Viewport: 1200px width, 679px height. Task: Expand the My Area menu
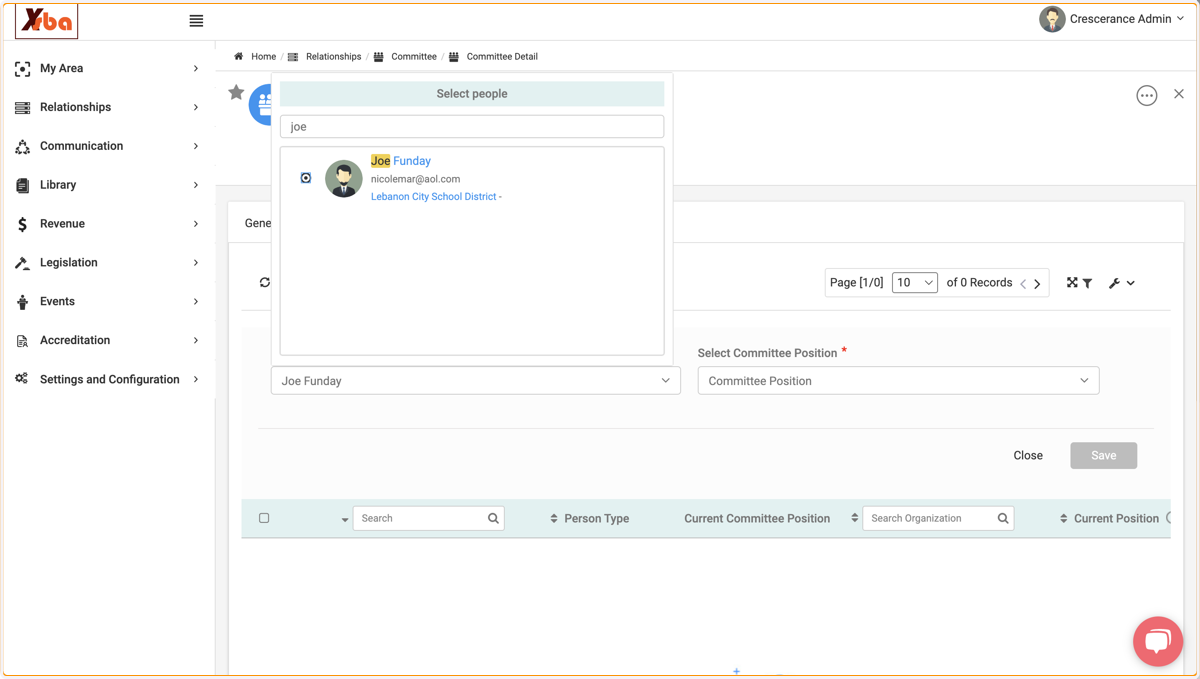196,68
